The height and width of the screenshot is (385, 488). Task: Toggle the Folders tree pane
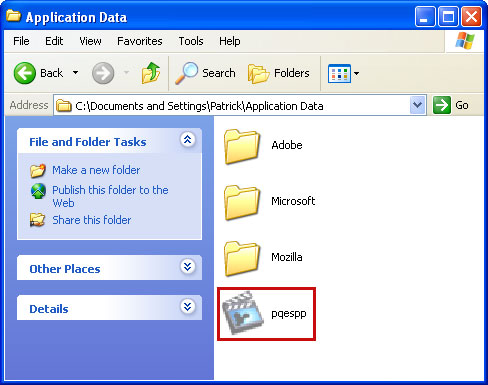point(279,73)
